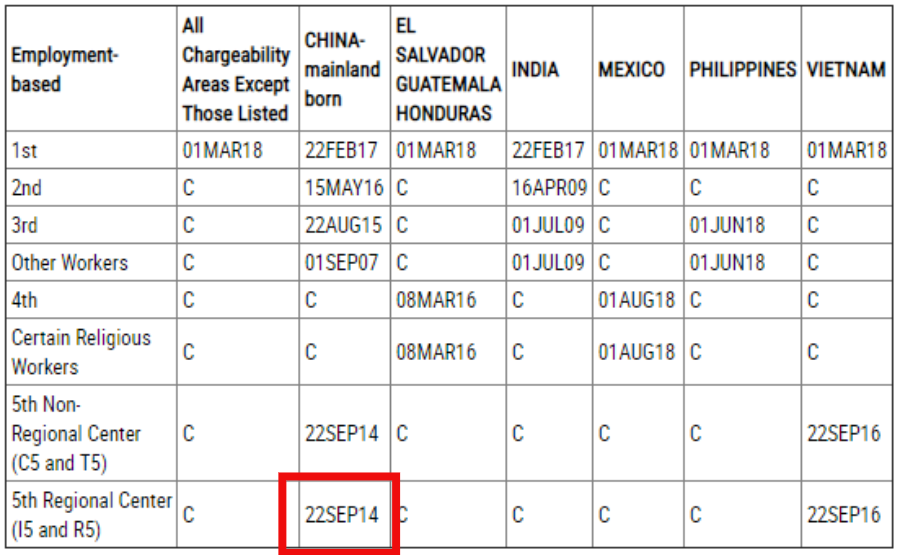The height and width of the screenshot is (555, 900).
Task: Select the 5th Non-Regional Center row label
Action: point(76,435)
